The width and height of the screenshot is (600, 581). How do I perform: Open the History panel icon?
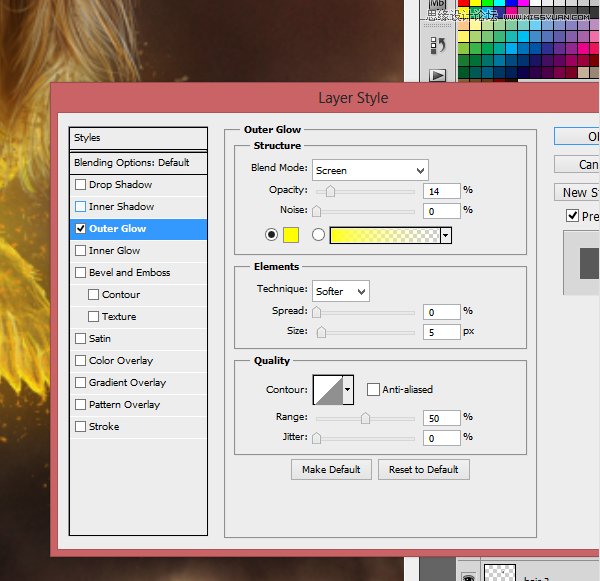pos(437,45)
